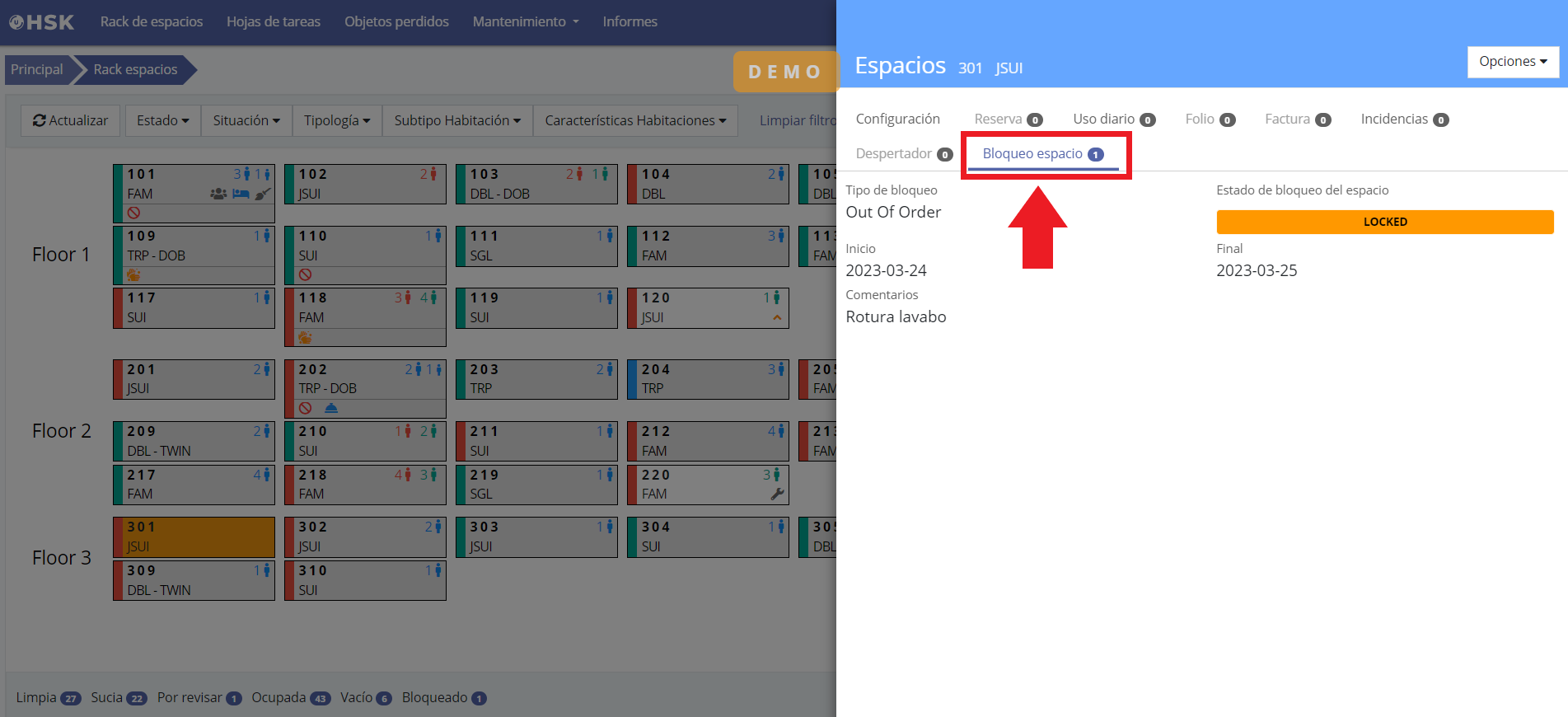Click the wrench maintenance icon in room 220
This screenshot has width=1568, height=717.
click(x=776, y=494)
